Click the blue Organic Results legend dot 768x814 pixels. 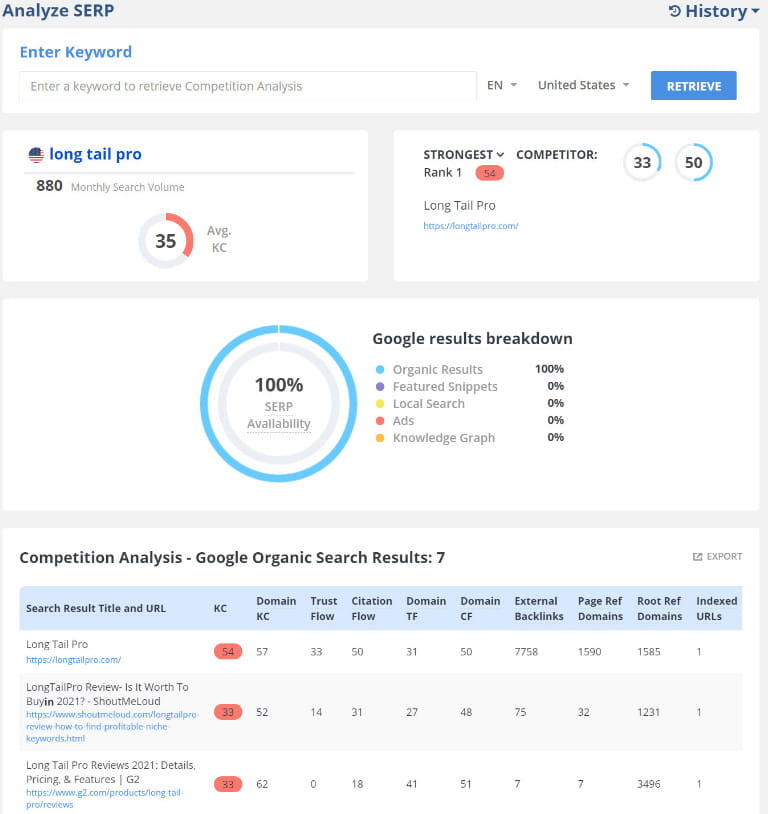[x=381, y=369]
